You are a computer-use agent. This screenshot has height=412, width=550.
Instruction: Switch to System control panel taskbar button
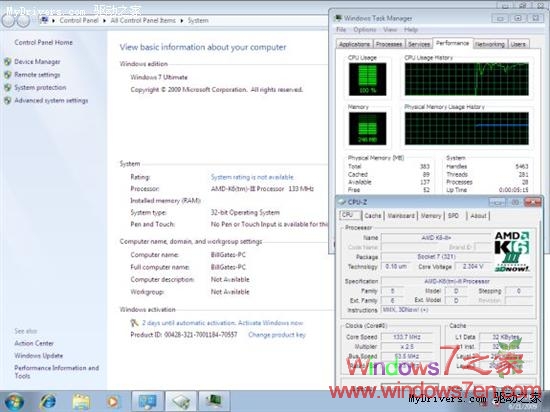(147, 401)
